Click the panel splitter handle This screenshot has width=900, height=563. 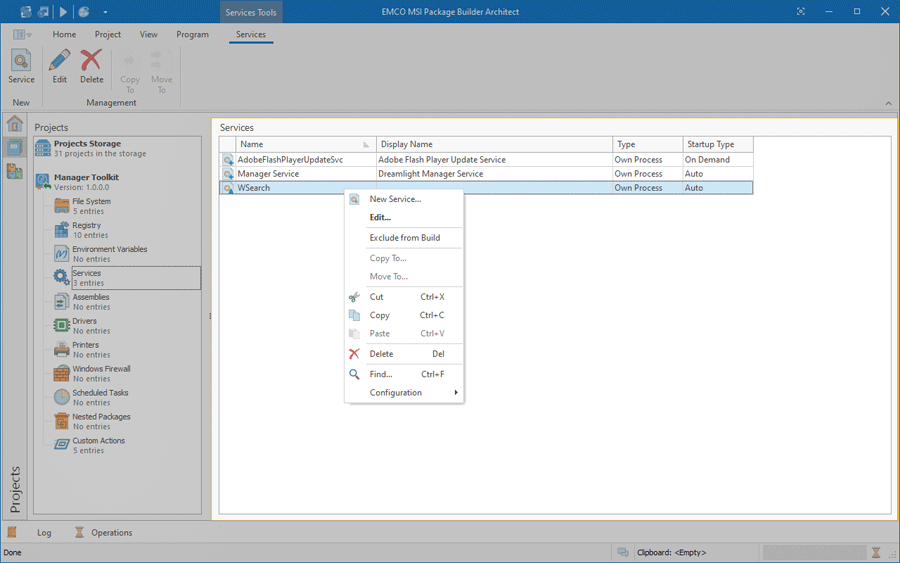coord(210,316)
